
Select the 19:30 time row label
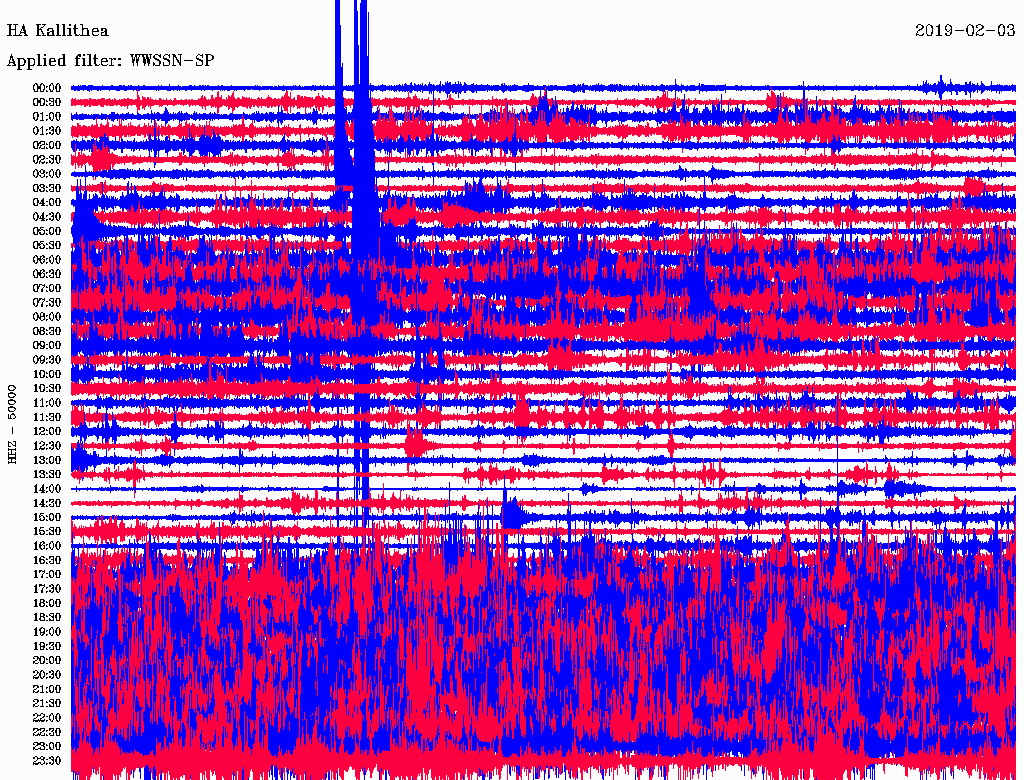coord(47,646)
